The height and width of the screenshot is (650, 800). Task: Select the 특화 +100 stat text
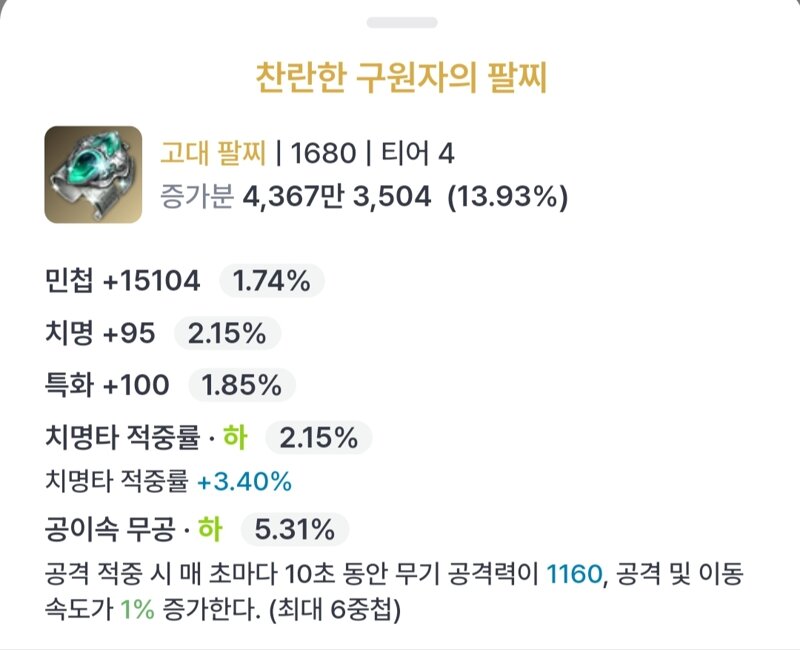tap(107, 385)
